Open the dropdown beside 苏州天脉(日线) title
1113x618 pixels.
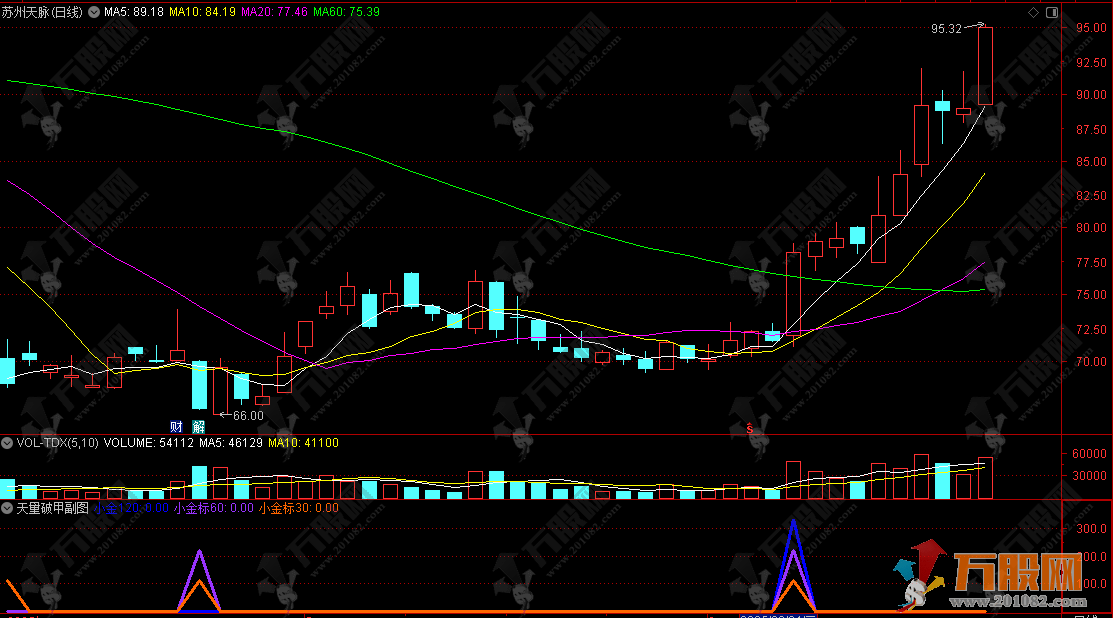coord(94,12)
